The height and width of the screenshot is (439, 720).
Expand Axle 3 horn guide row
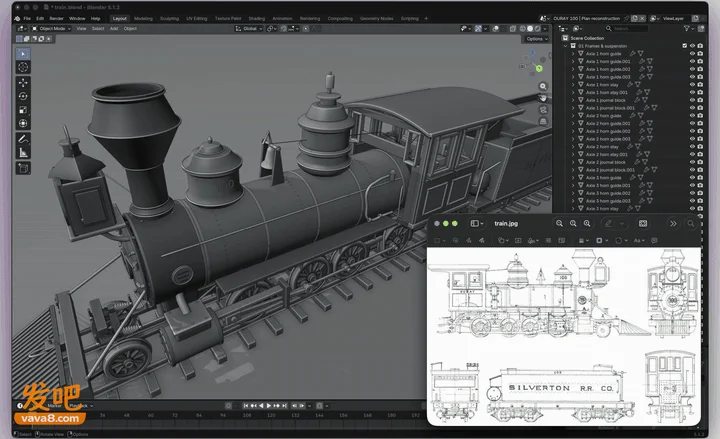point(573,178)
